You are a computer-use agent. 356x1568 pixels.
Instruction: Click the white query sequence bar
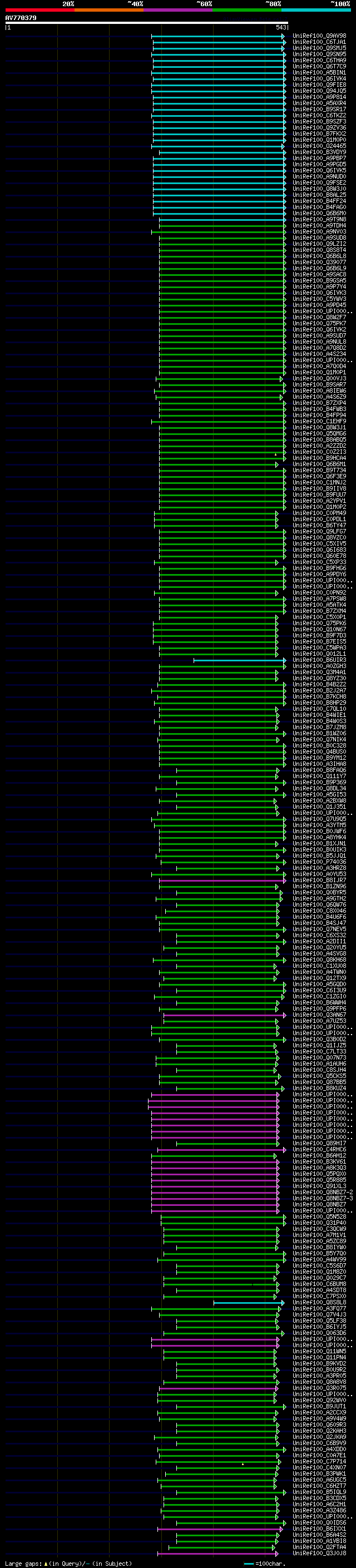(x=147, y=22)
